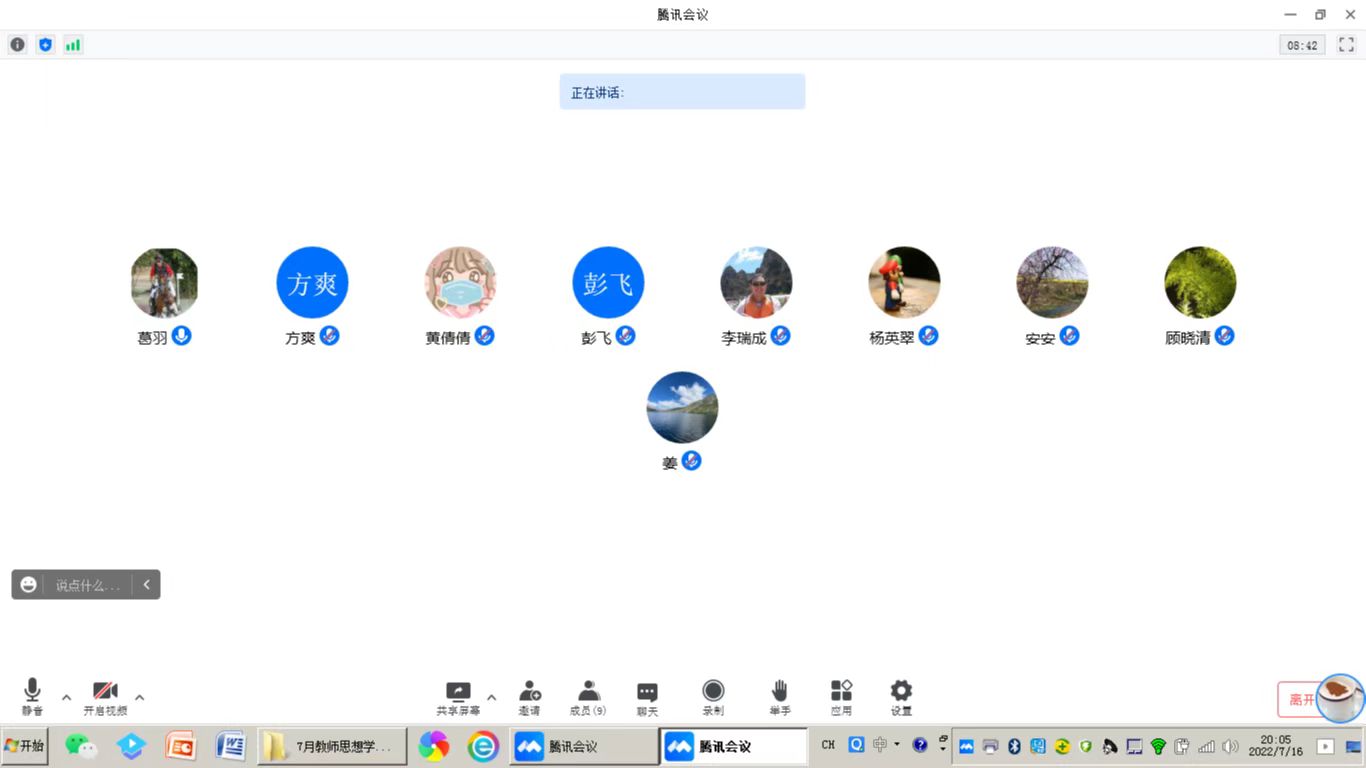Click the name label 李瑞成
Screen dimensions: 1366x768
click(744, 338)
